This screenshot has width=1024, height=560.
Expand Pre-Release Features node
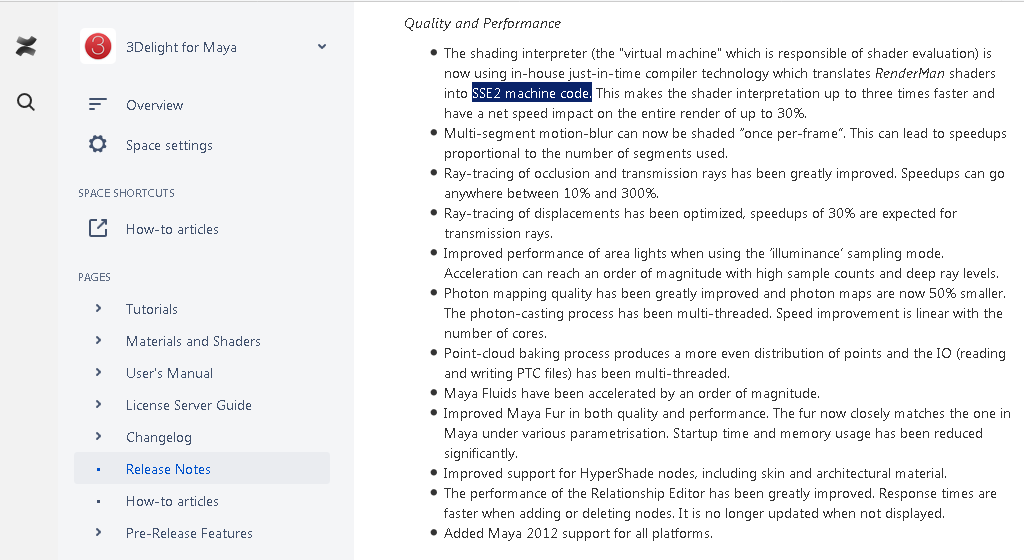(98, 533)
